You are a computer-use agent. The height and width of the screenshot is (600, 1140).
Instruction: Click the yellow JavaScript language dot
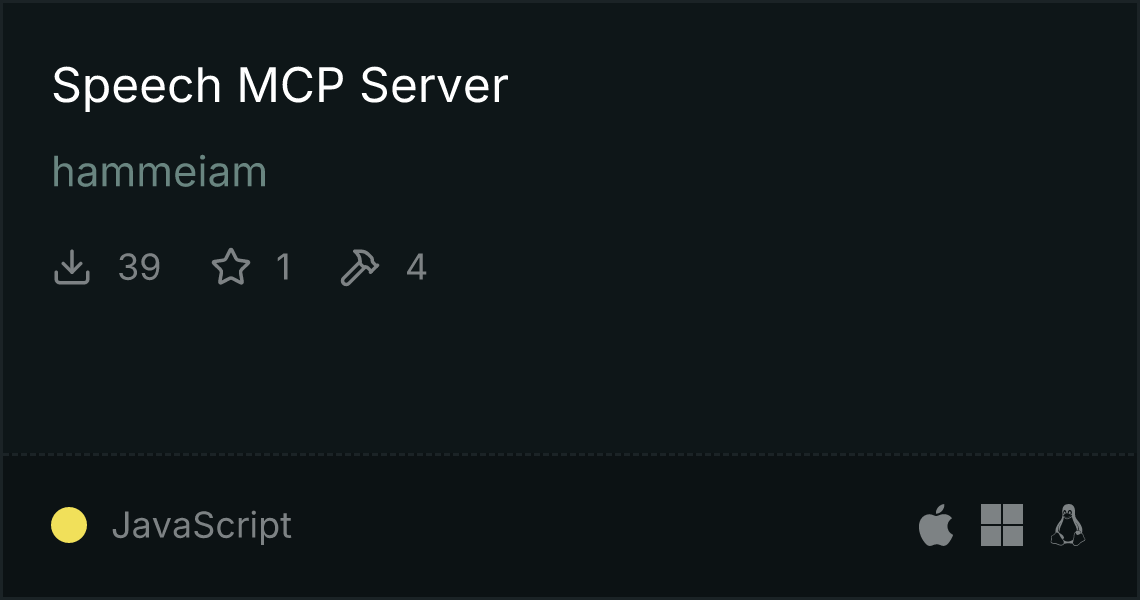69,525
